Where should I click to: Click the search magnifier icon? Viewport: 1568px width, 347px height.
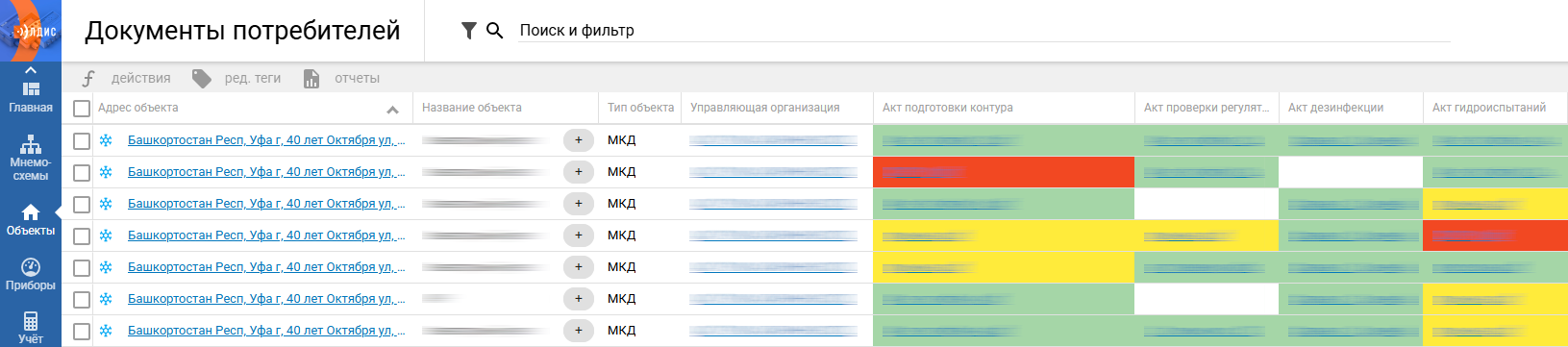pyautogui.click(x=494, y=31)
